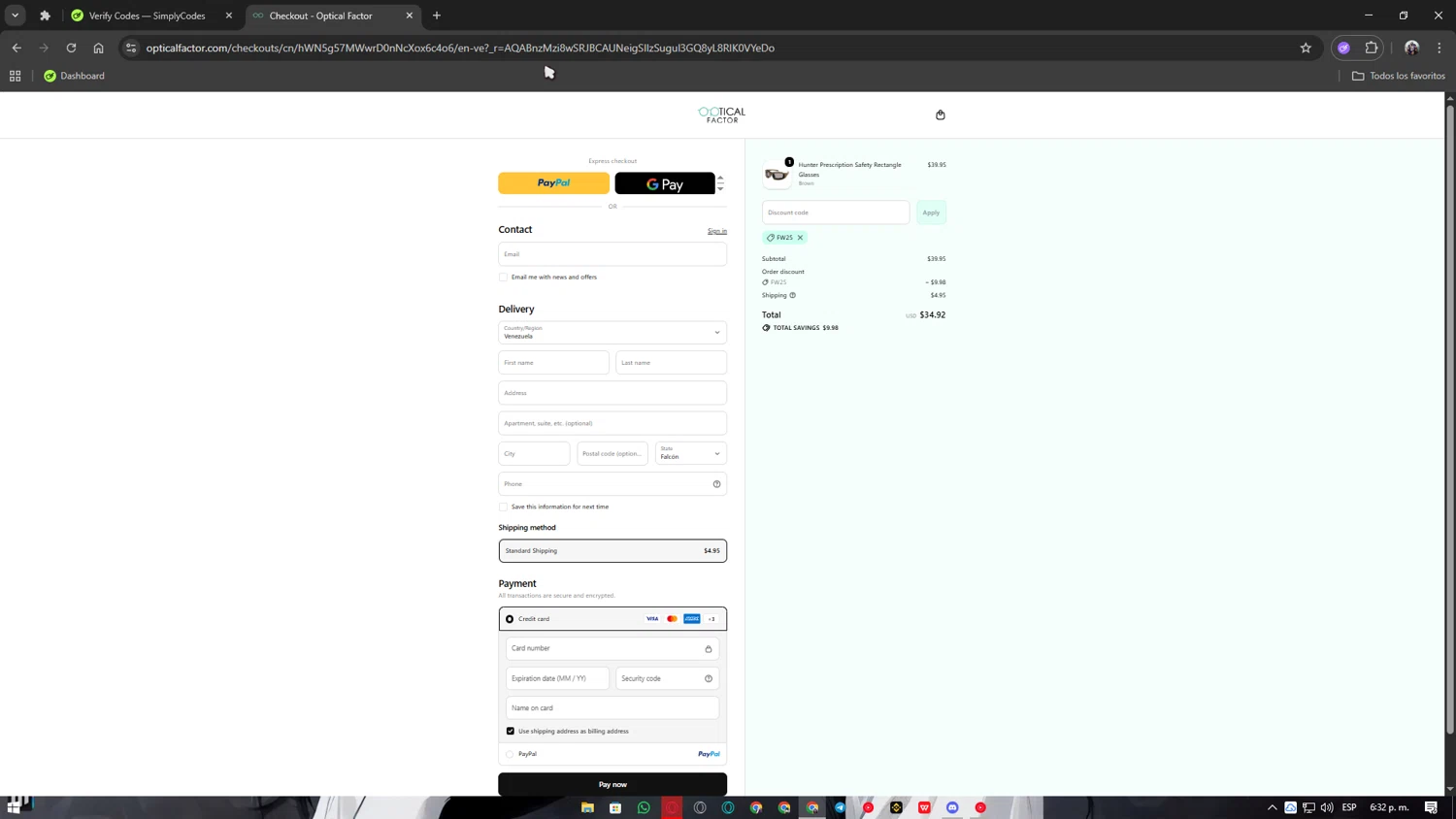Screen dimensions: 1456x819
Task: Close the Checkout - Optical Factor tab
Action: tap(410, 16)
